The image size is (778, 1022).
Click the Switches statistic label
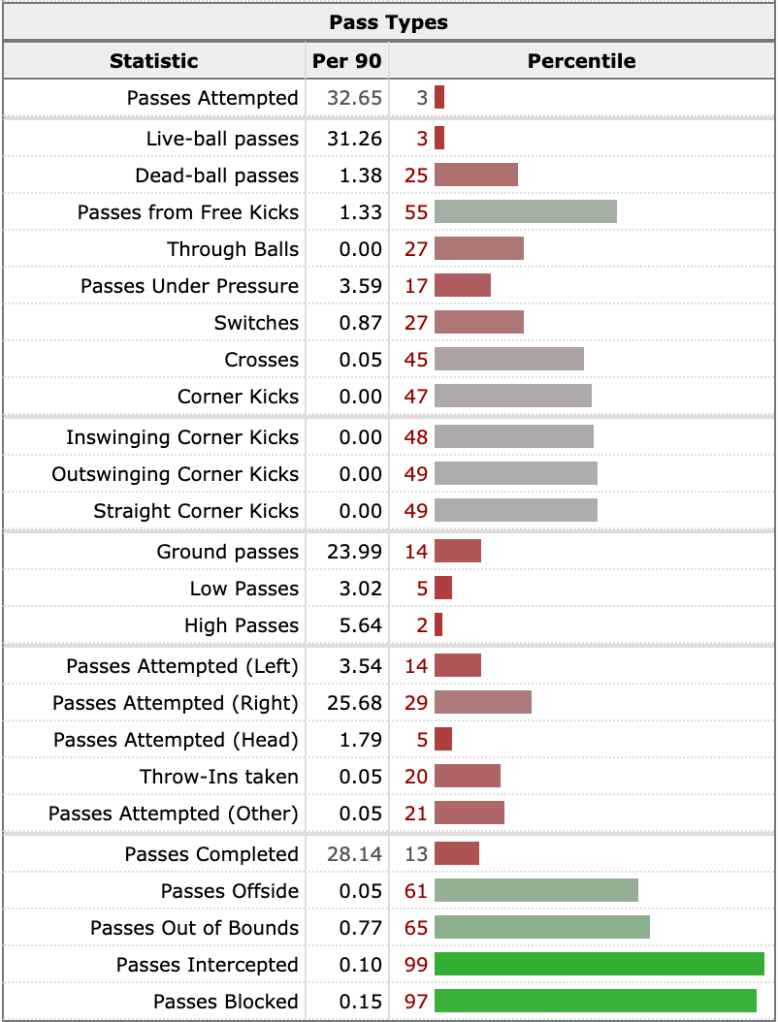256,323
